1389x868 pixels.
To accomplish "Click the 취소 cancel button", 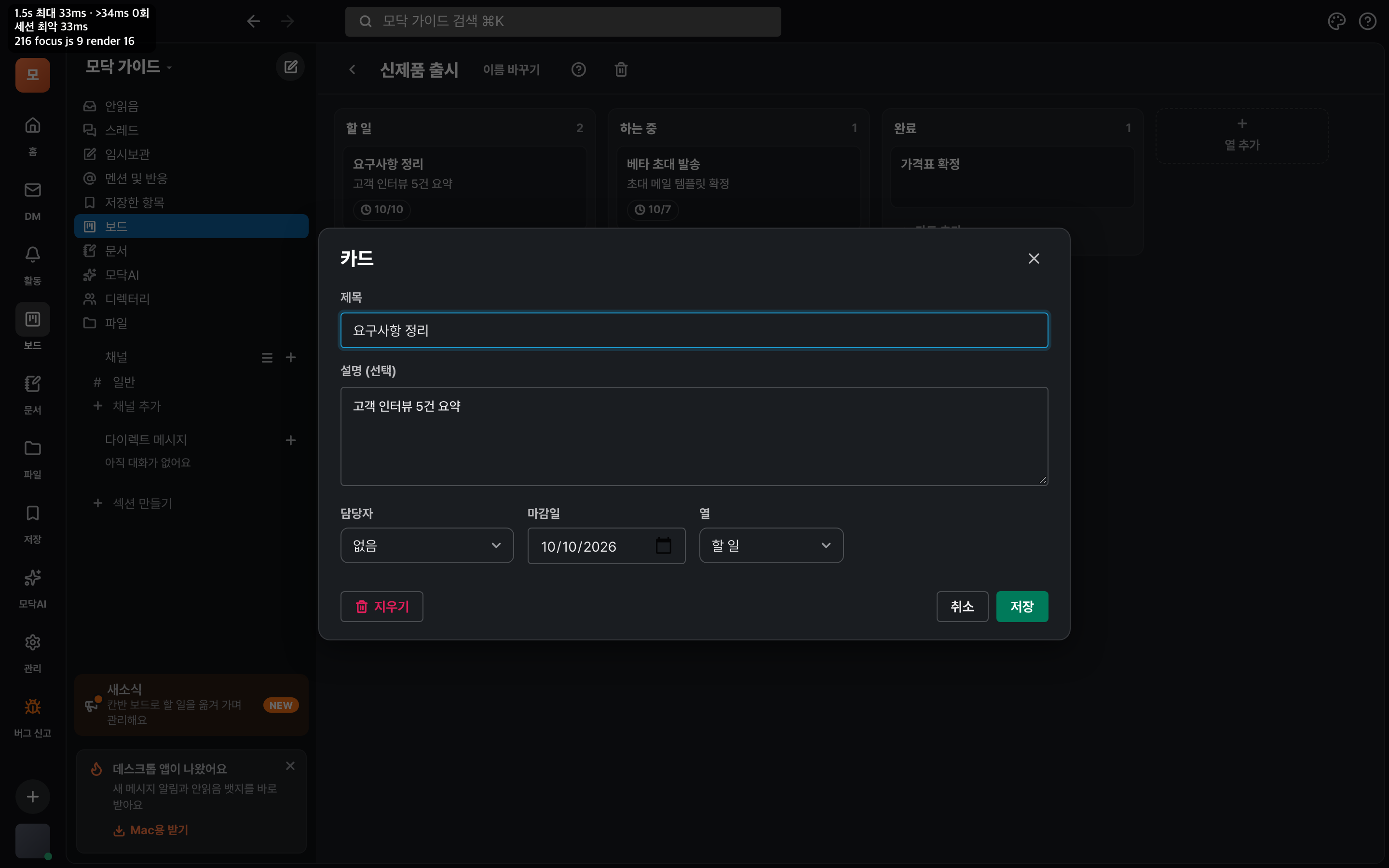I will (962, 606).
